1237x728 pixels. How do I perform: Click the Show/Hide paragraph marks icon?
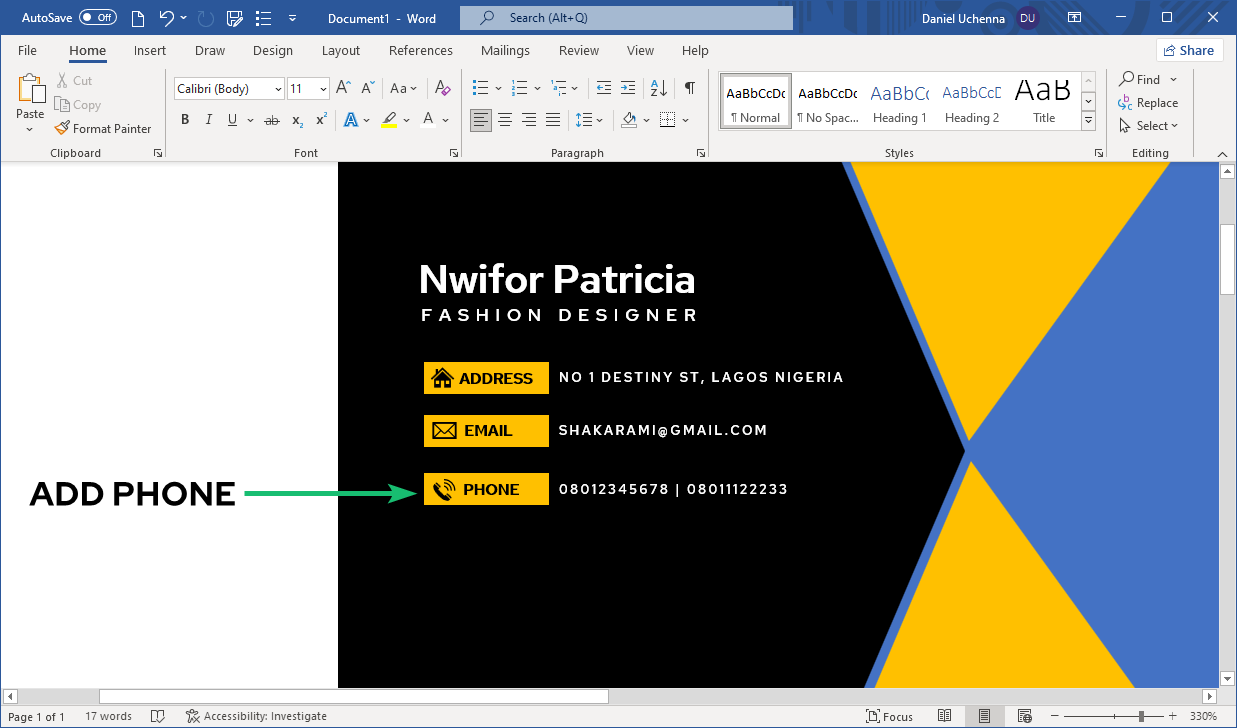689,88
